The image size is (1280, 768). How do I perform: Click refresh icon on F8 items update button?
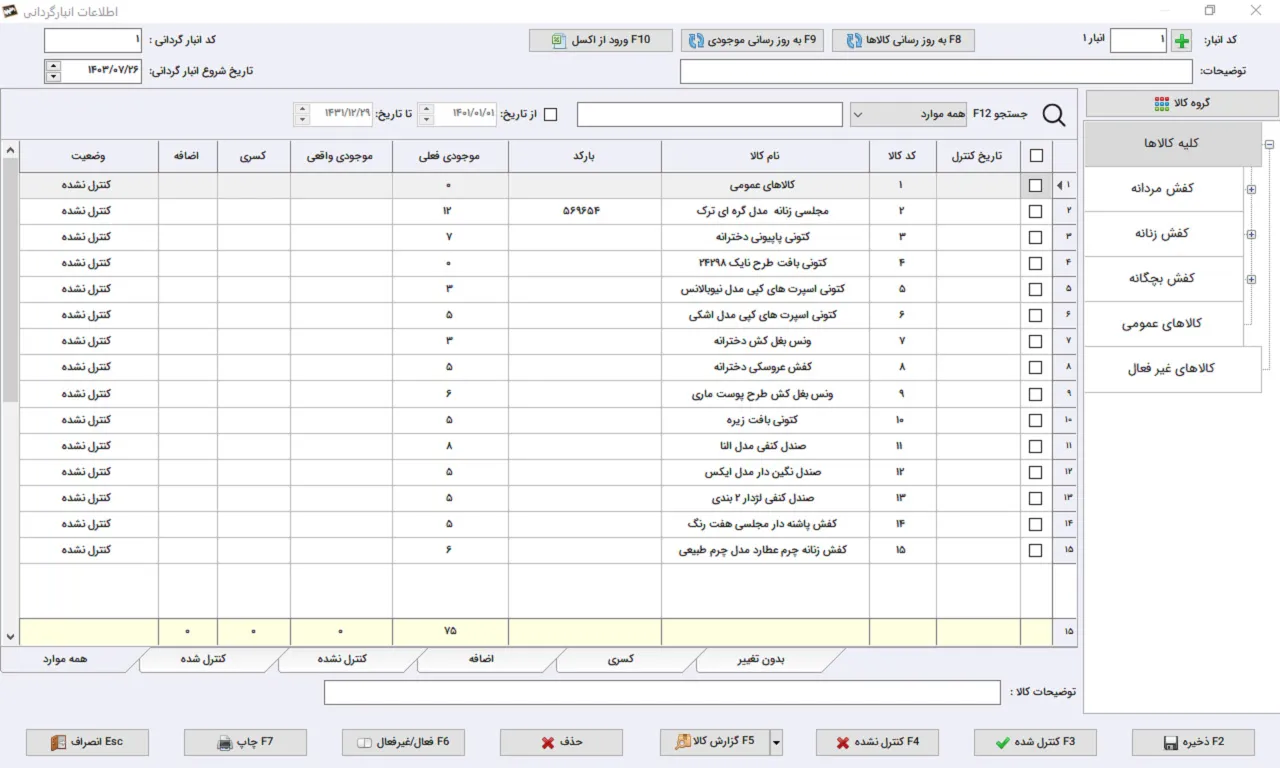click(854, 41)
